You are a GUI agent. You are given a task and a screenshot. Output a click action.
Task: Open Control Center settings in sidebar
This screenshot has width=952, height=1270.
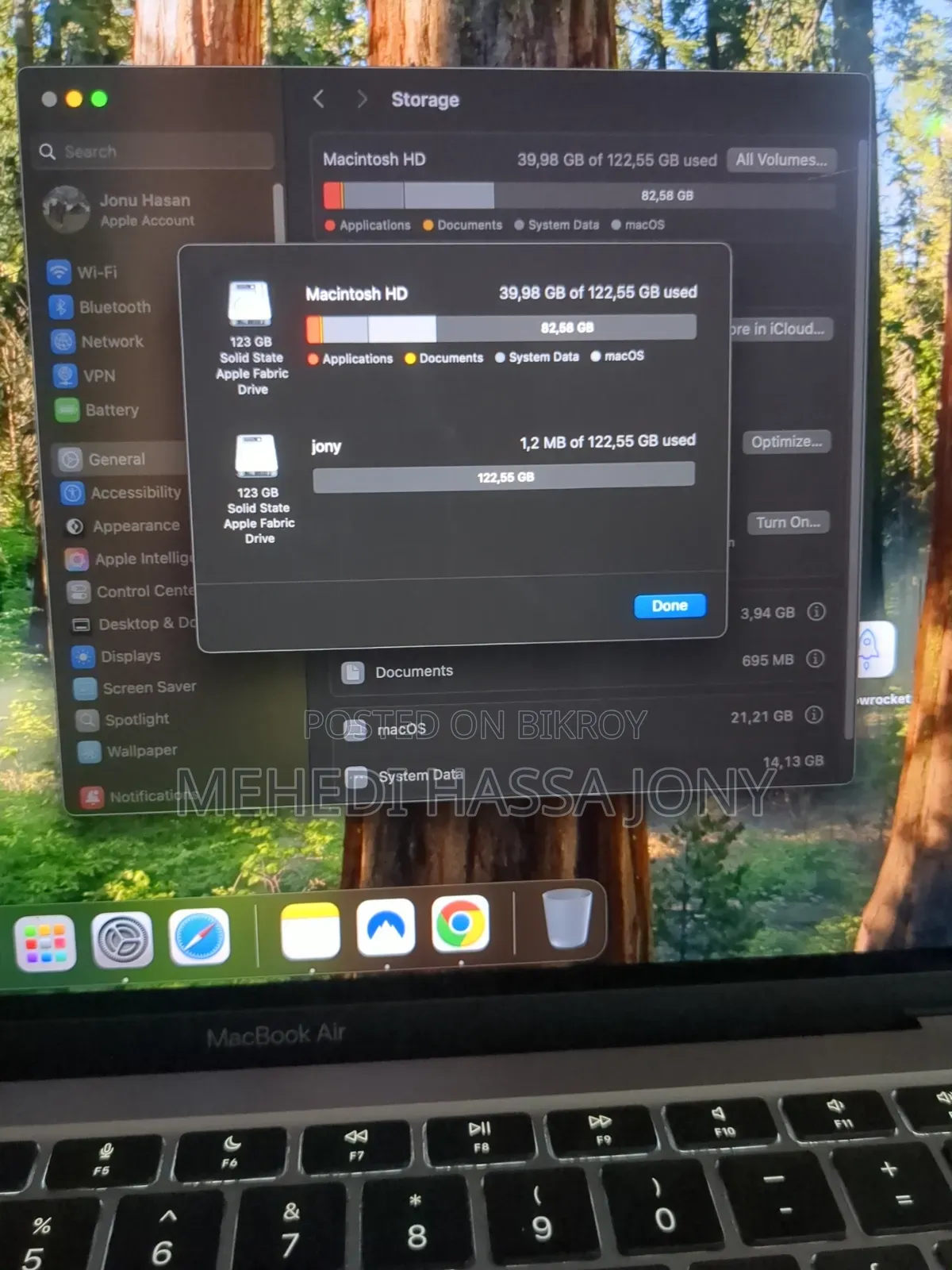[x=131, y=591]
